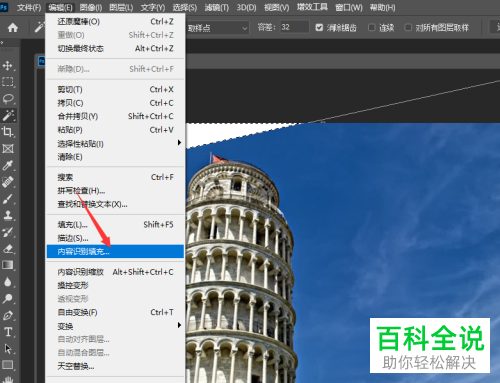Select the Magic Wand tool in toolbar
The image size is (500, 383).
click(x=8, y=115)
